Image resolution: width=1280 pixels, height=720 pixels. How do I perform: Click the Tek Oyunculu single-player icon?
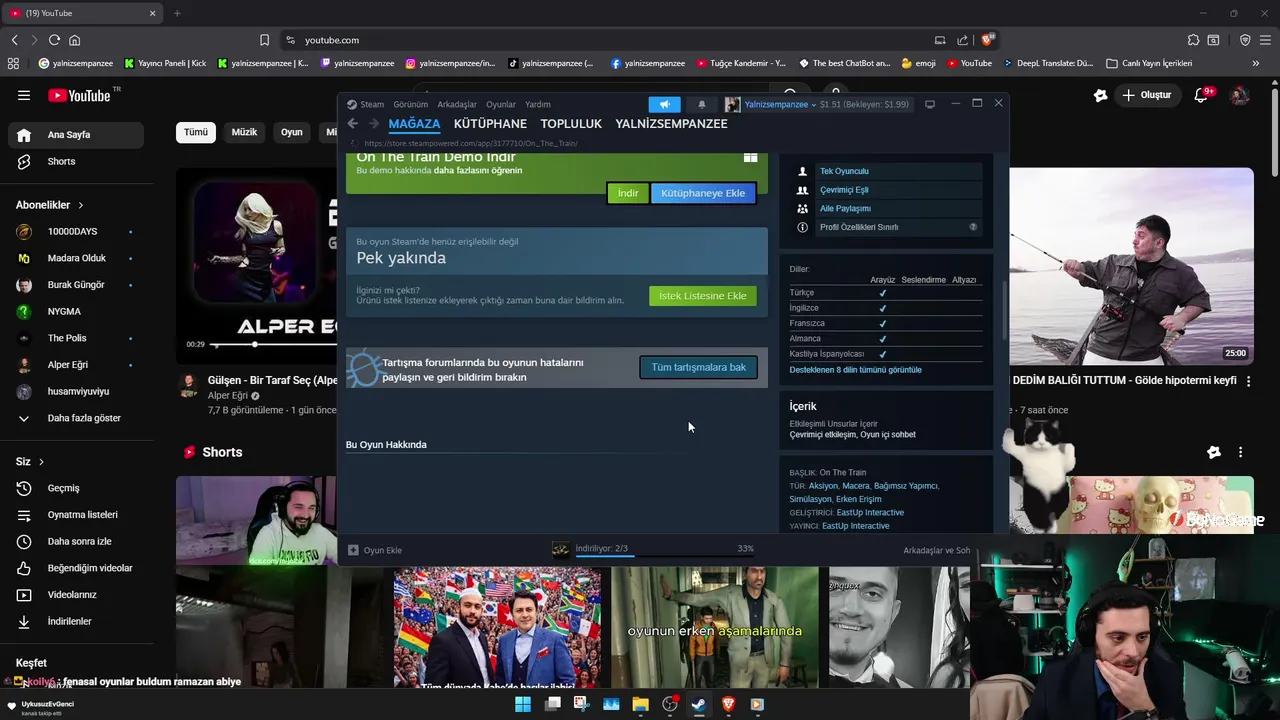pos(802,171)
